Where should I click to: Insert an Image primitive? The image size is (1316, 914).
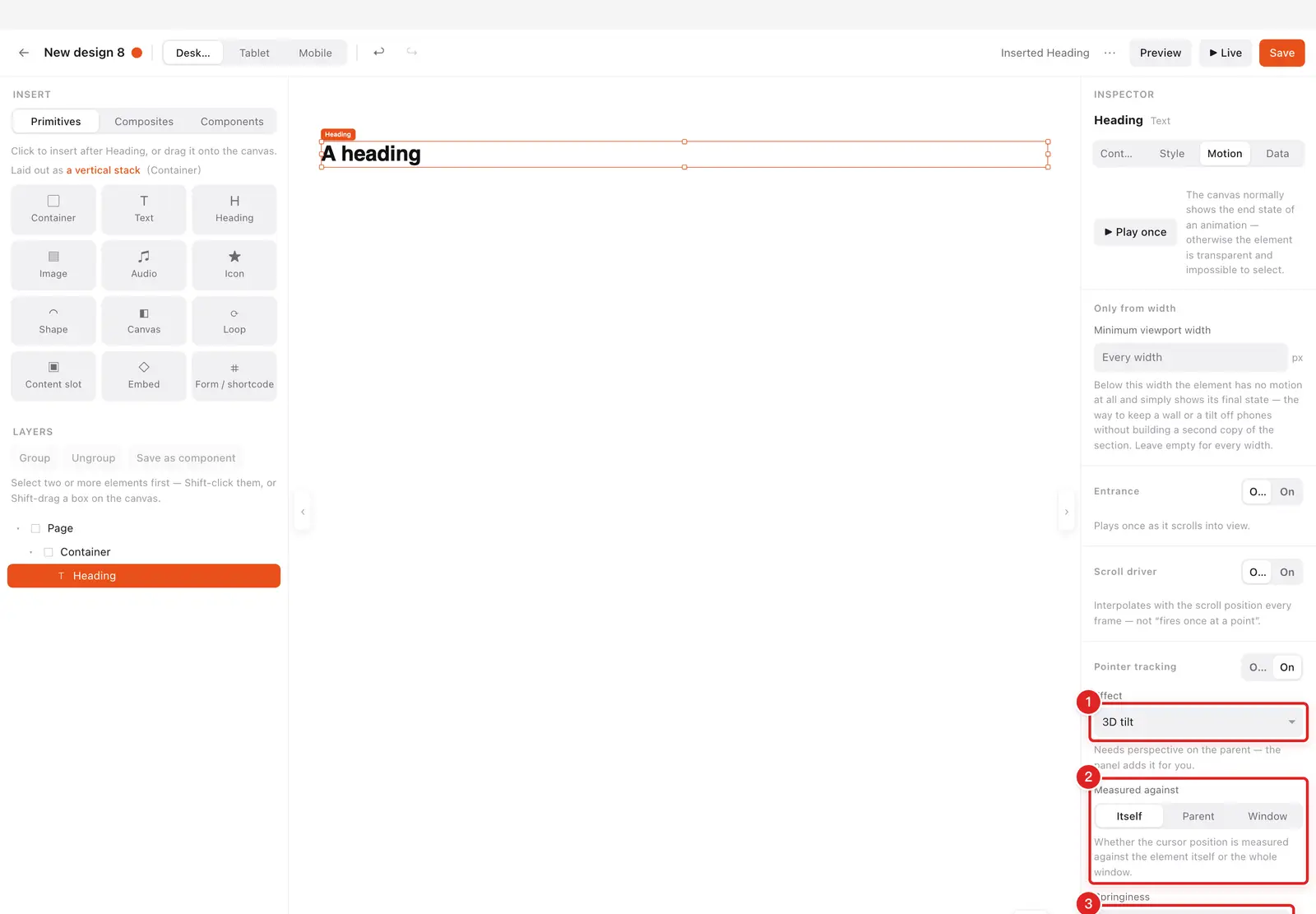(53, 265)
